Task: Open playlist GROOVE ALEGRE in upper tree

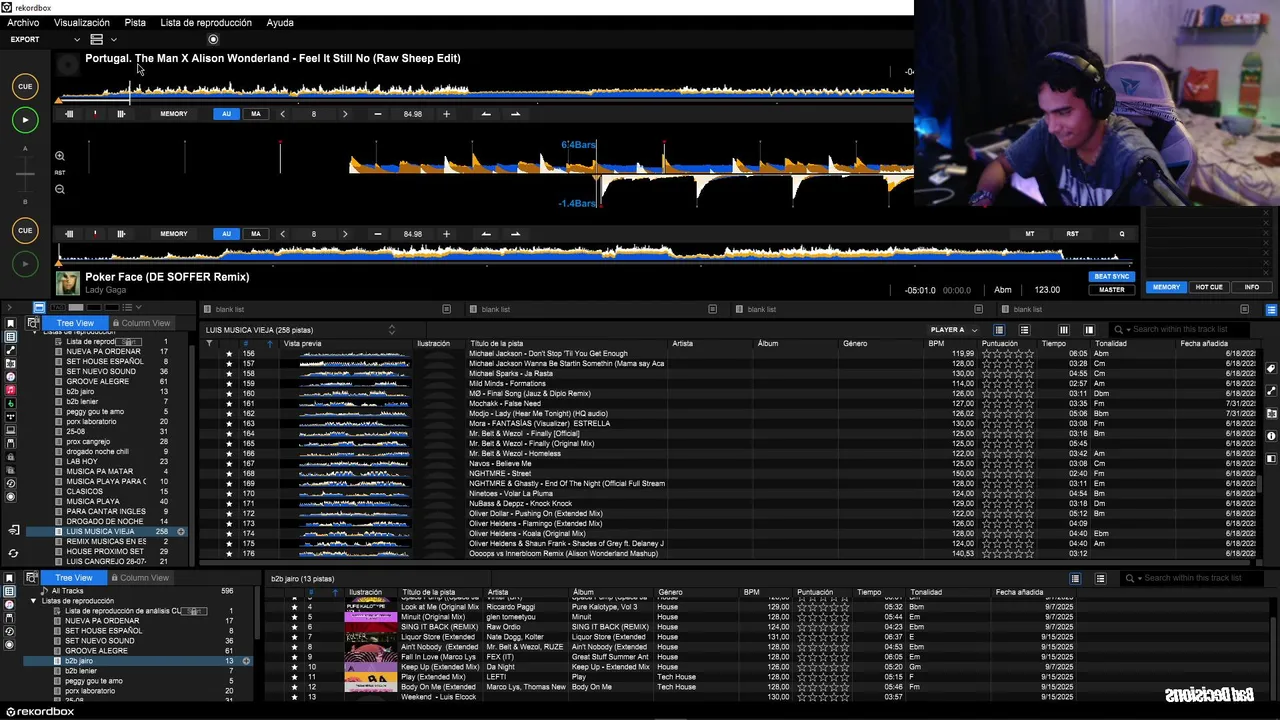Action: click(x=98, y=381)
